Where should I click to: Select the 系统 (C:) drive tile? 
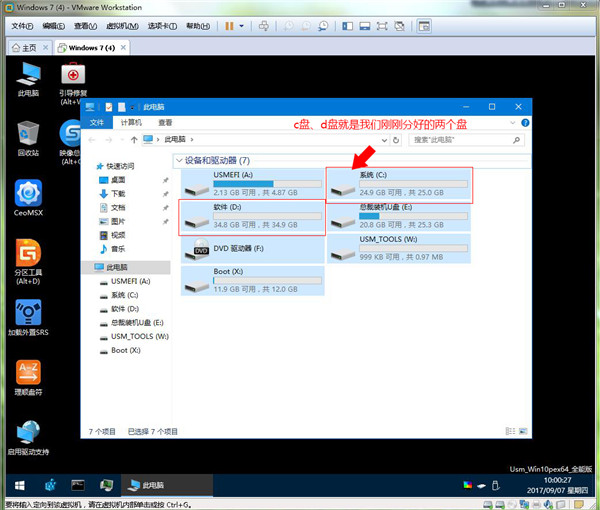pos(399,184)
